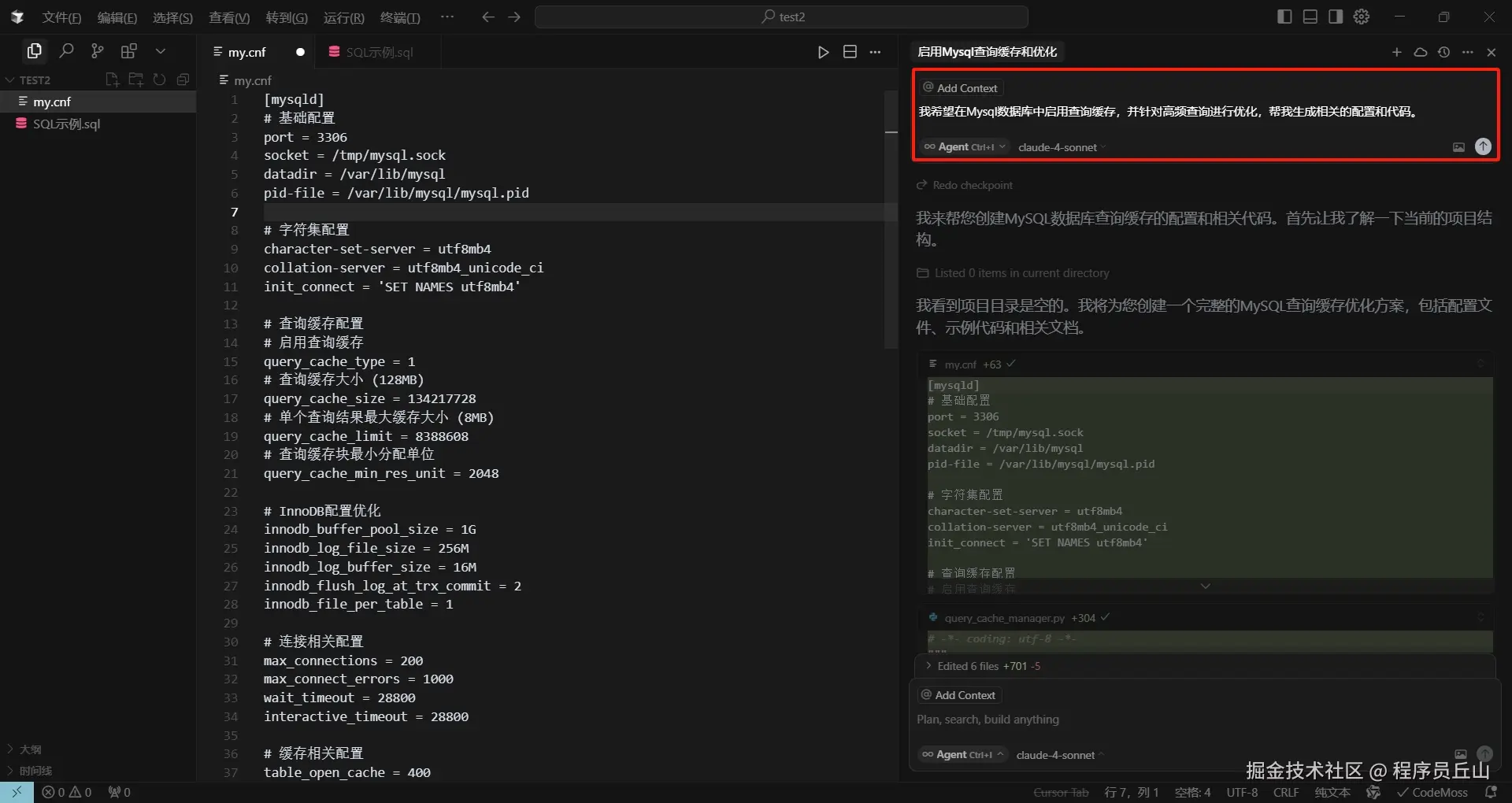This screenshot has width=1512, height=803.
Task: Click Add Context in the bottom chat input
Action: click(958, 695)
